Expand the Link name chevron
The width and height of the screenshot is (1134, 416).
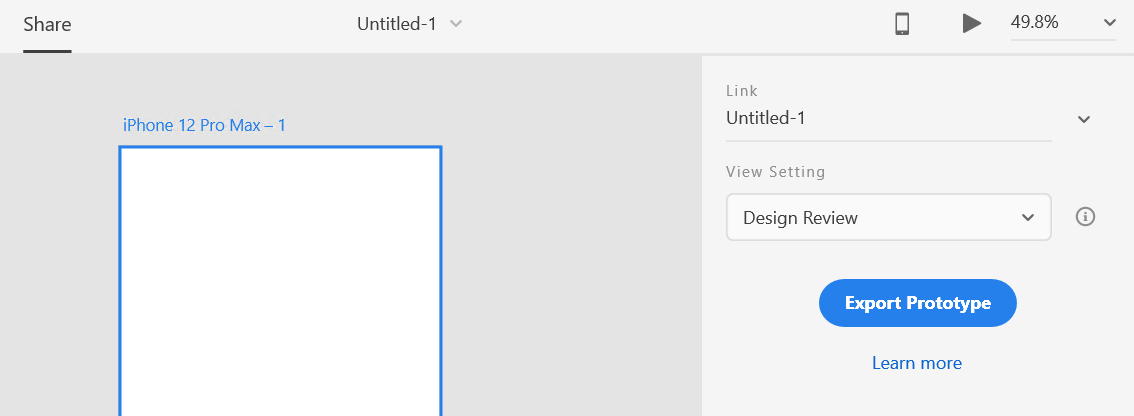(1083, 119)
